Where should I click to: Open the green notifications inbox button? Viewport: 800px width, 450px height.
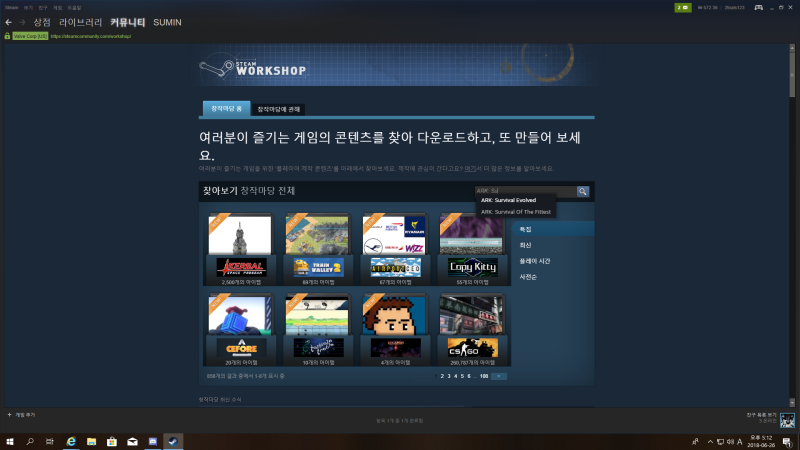tap(683, 8)
